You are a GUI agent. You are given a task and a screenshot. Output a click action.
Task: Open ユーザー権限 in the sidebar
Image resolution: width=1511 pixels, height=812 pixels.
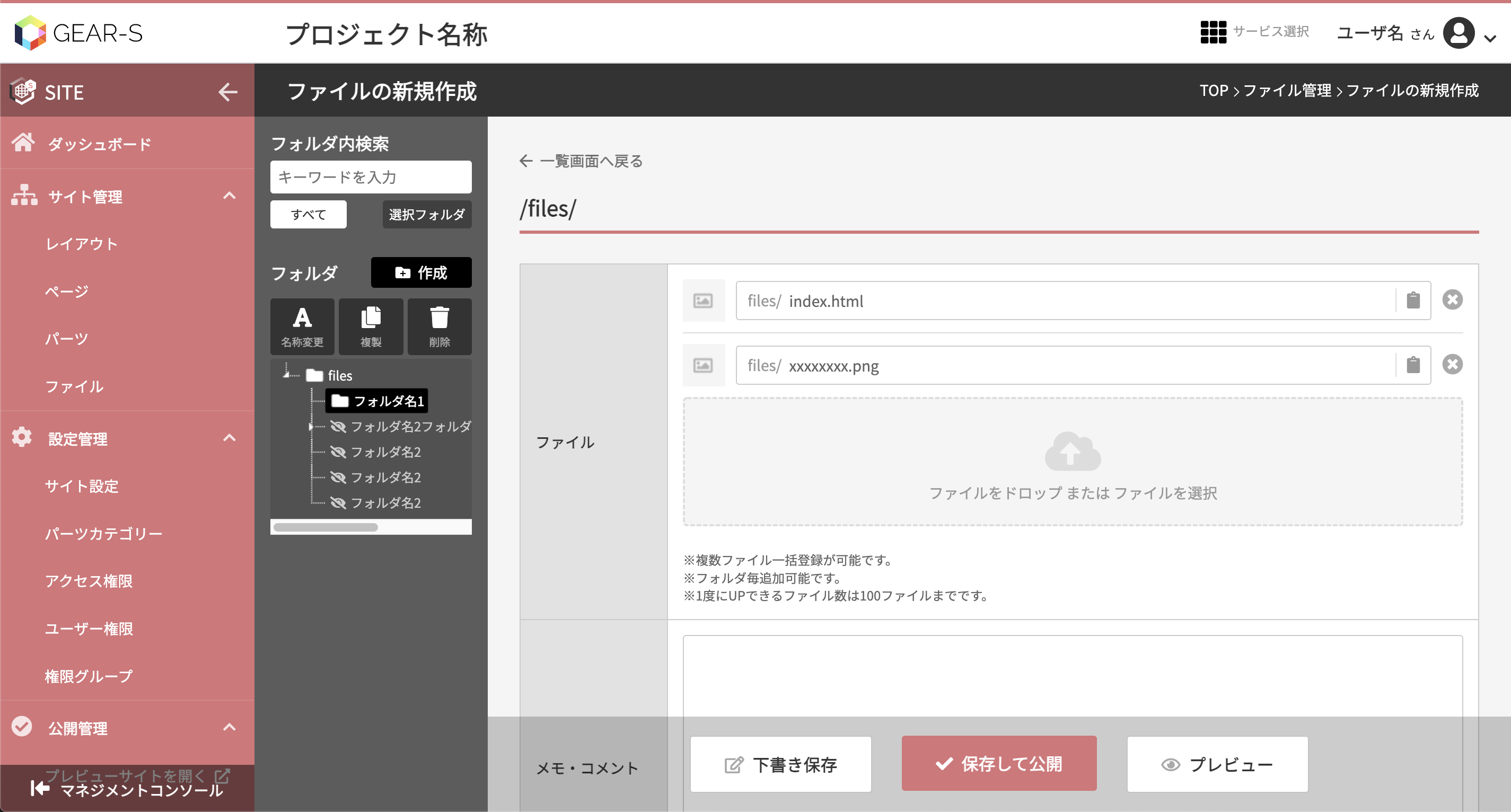pyautogui.click(x=89, y=629)
